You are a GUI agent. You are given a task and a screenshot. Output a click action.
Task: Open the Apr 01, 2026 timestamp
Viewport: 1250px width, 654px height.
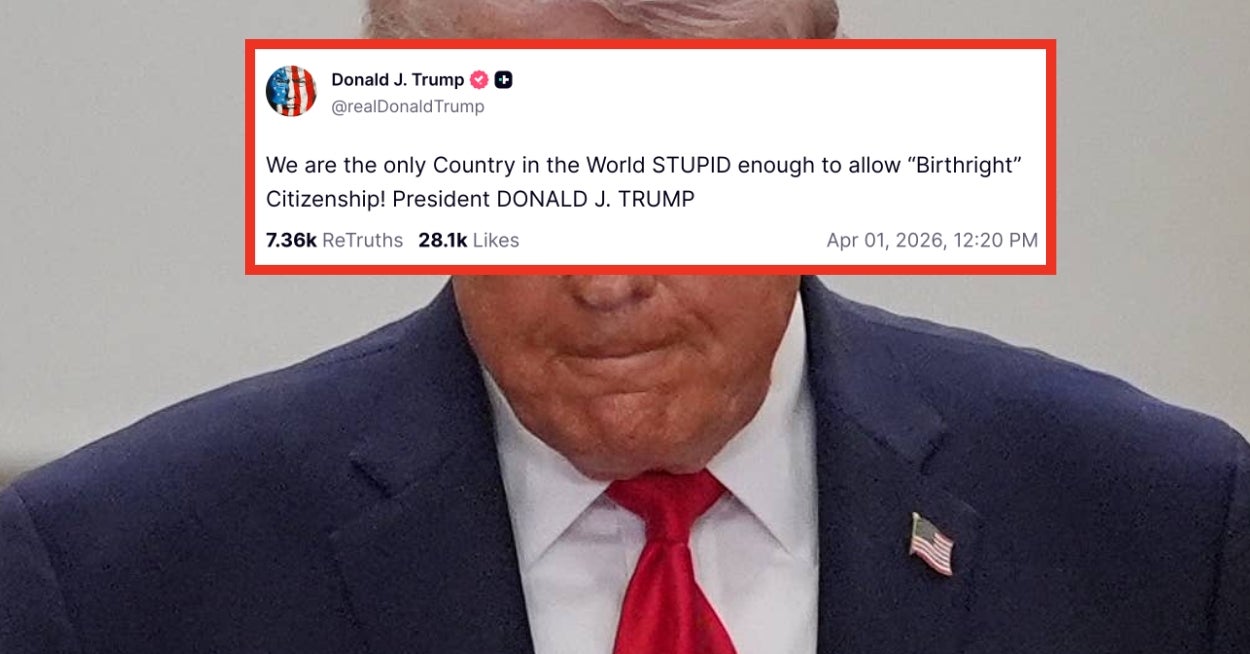tap(885, 240)
